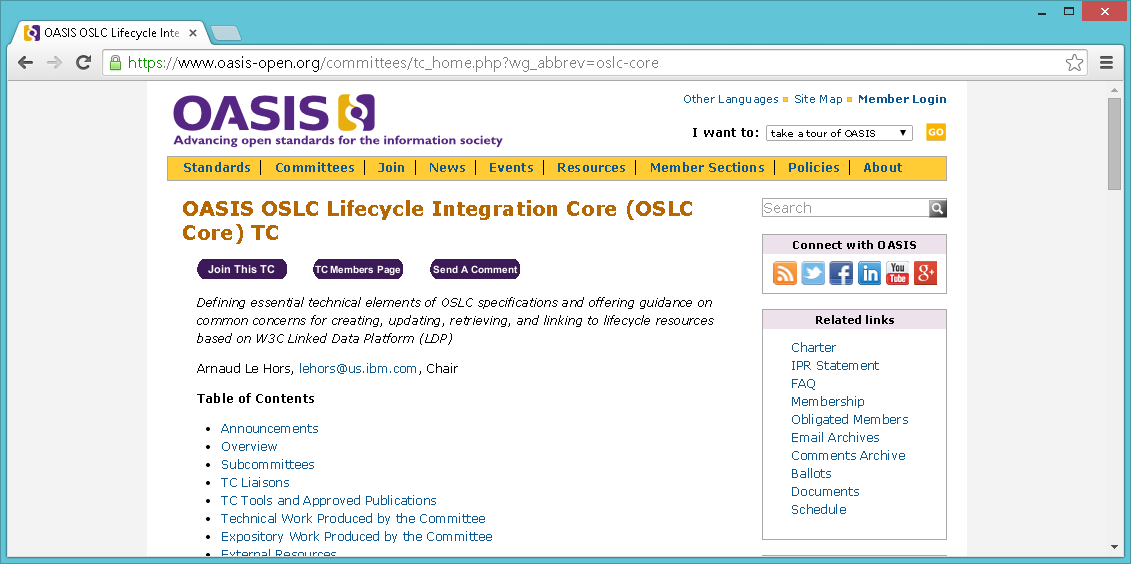Click the lehors@us.ibm.com email link
Screen dimensions: 1131x564
[358, 369]
